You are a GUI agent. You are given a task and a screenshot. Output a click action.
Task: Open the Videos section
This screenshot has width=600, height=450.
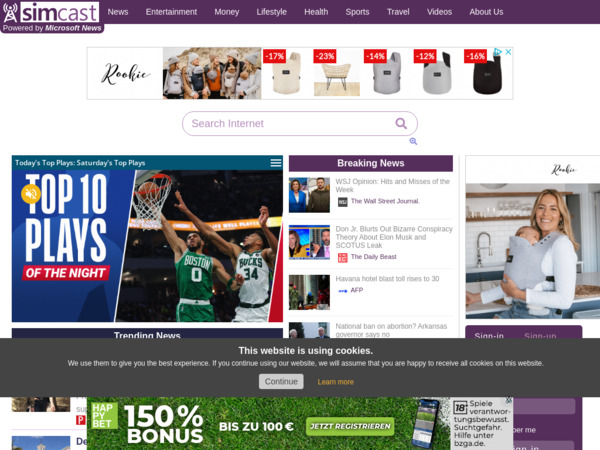click(x=439, y=12)
